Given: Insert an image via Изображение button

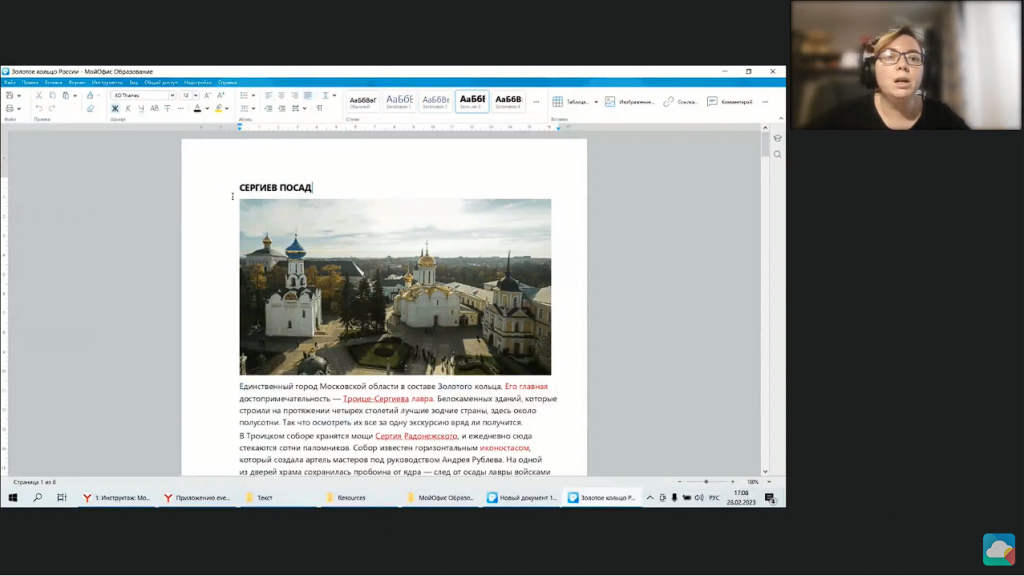Looking at the screenshot, I should click(629, 102).
